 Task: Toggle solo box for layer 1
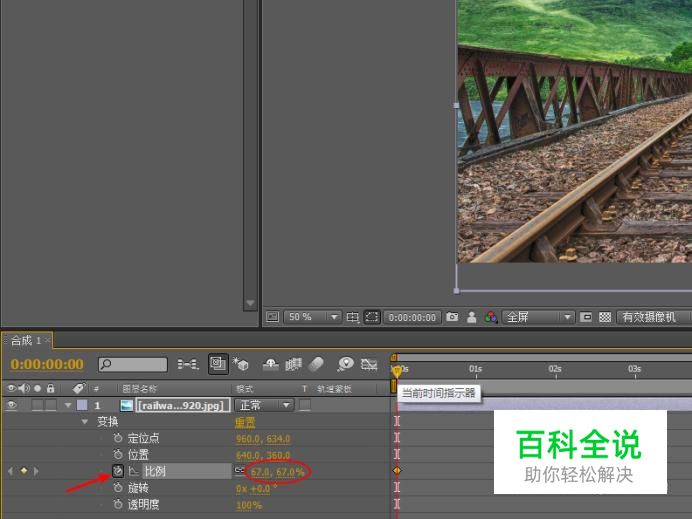(x=38, y=405)
